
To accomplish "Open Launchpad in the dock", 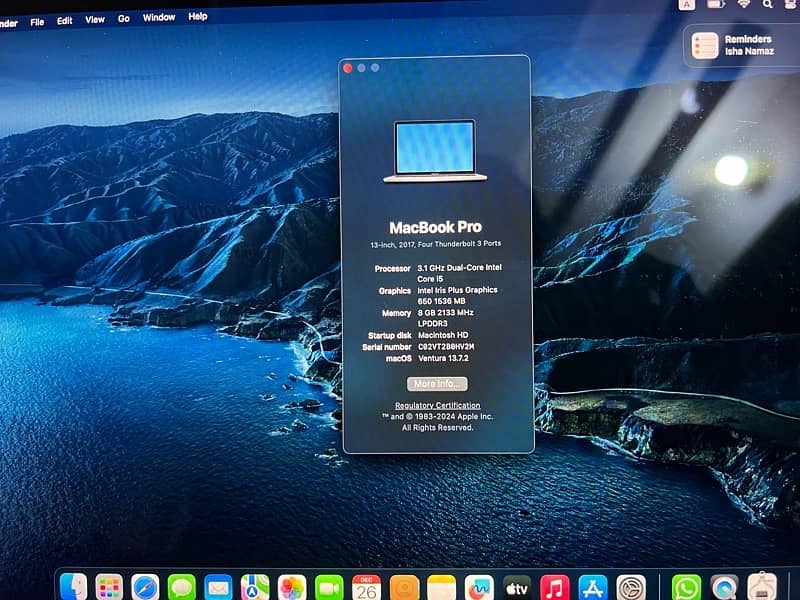I will (109, 587).
